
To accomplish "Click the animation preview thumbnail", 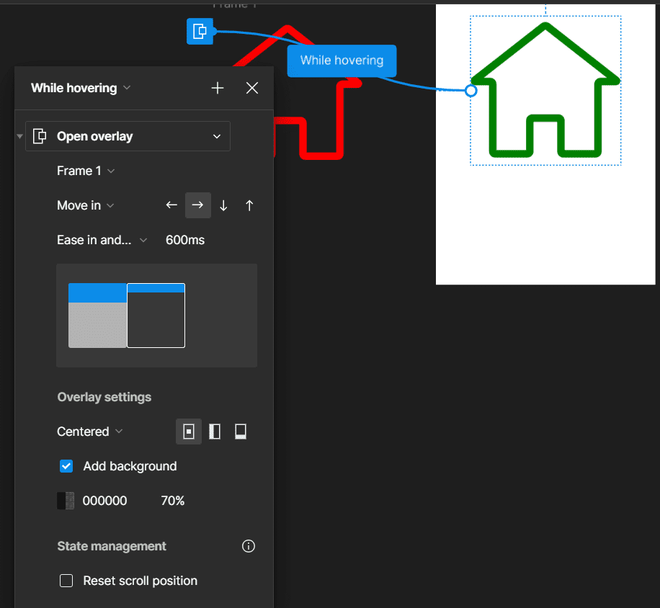I will [x=157, y=315].
